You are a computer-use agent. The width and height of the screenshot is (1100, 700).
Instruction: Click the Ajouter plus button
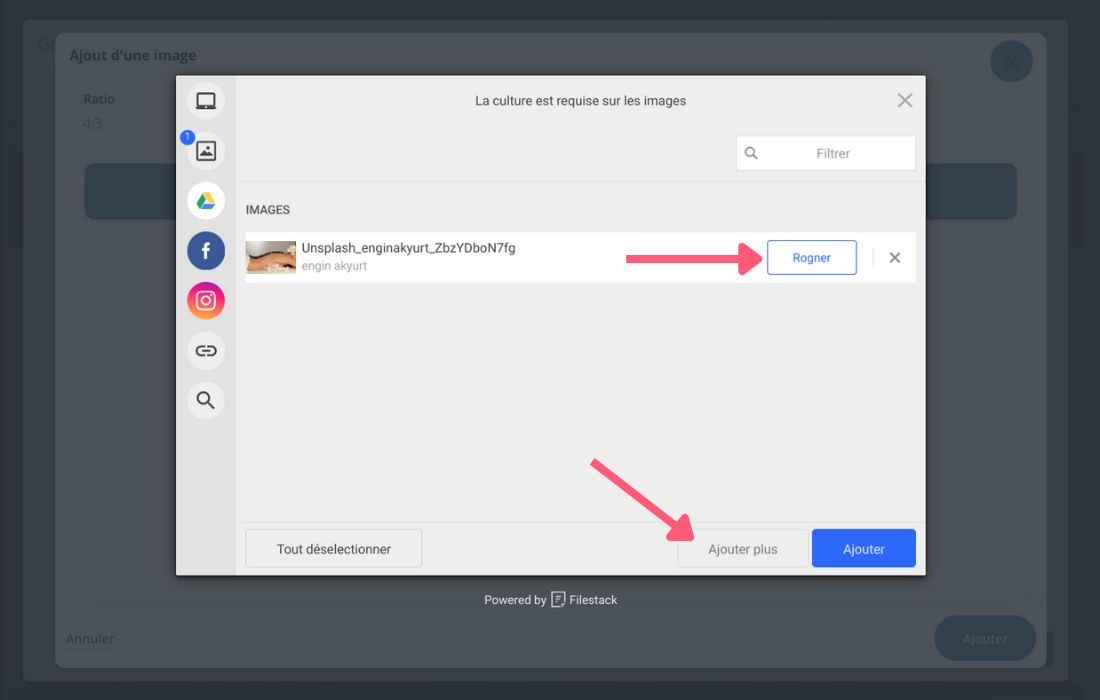(743, 548)
